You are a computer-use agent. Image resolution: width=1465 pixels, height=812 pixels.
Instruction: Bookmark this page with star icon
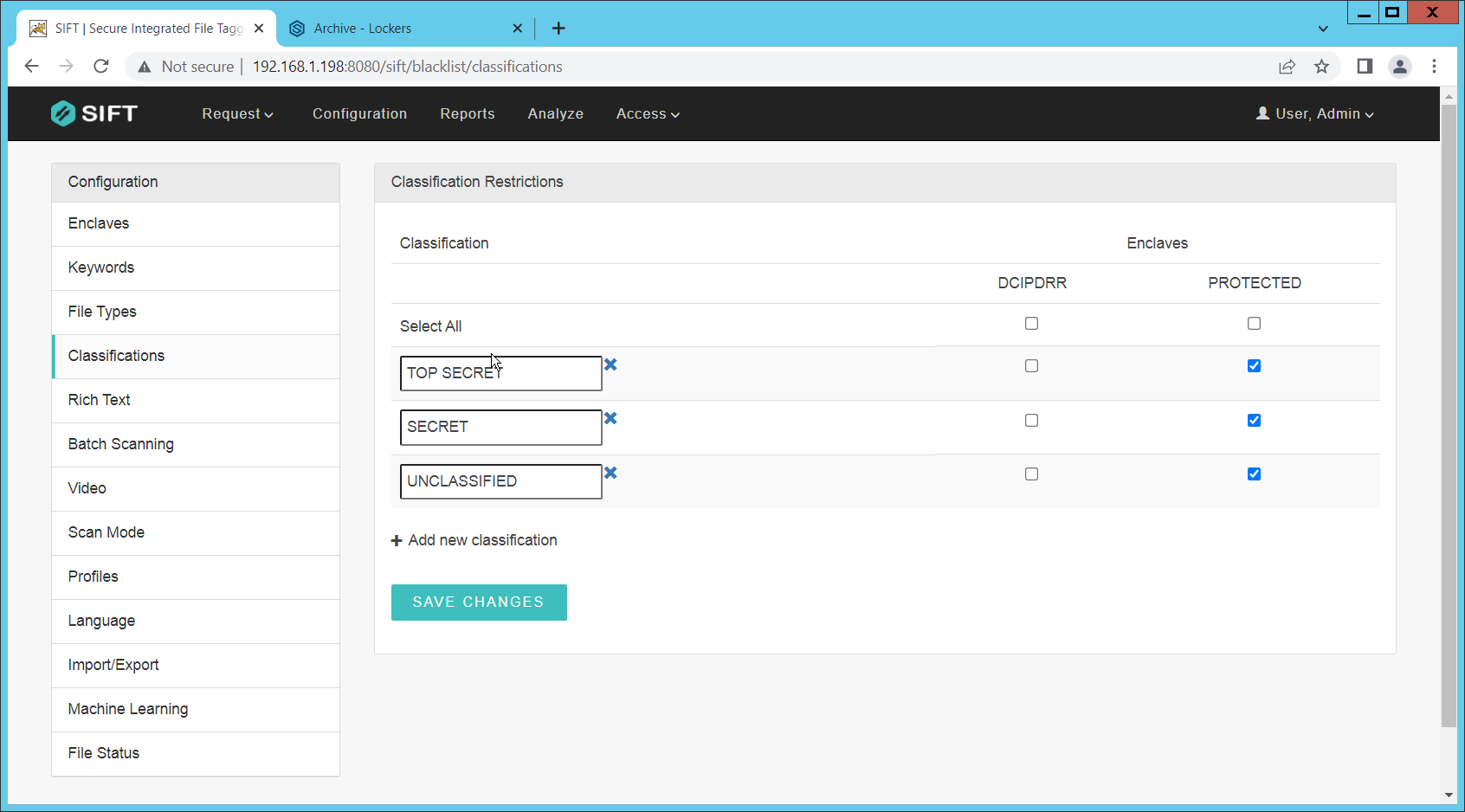tap(1321, 67)
